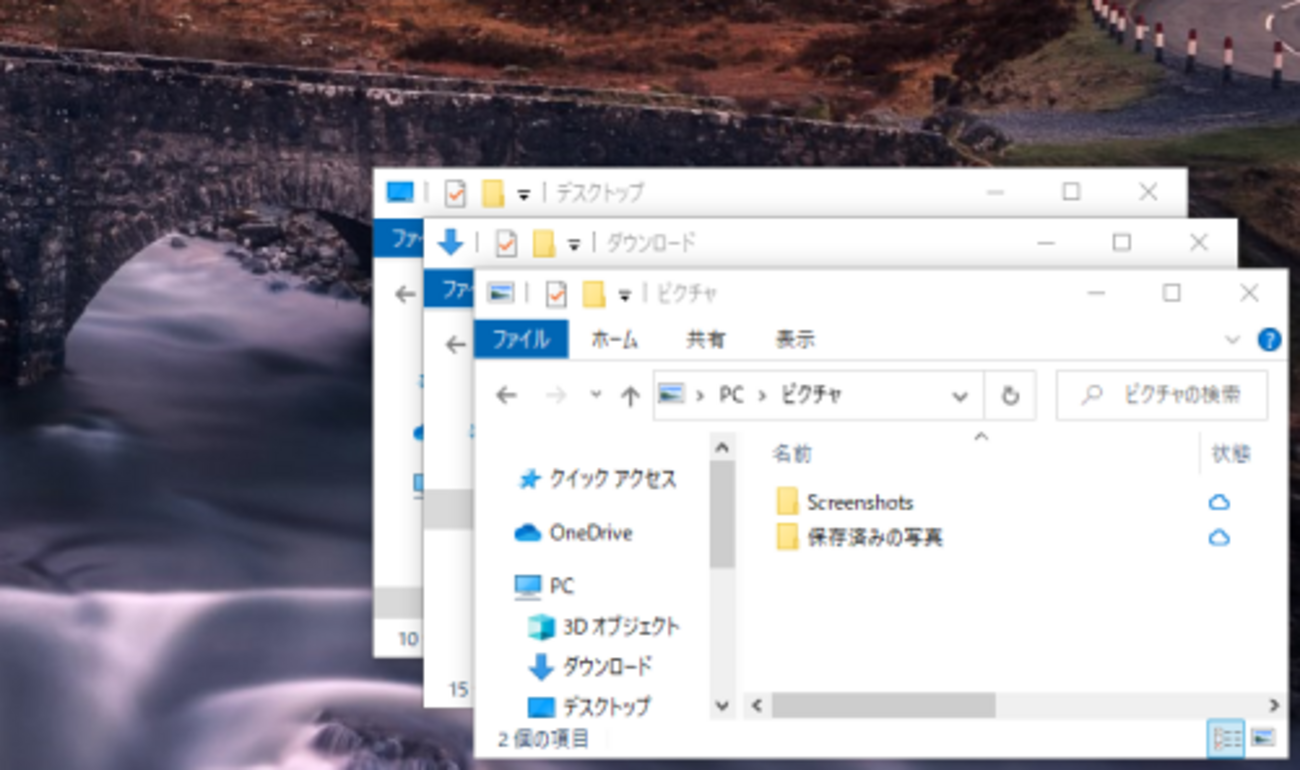Select 3D オブジェクト in the navigation pane
The width and height of the screenshot is (1300, 770).
click(x=604, y=627)
